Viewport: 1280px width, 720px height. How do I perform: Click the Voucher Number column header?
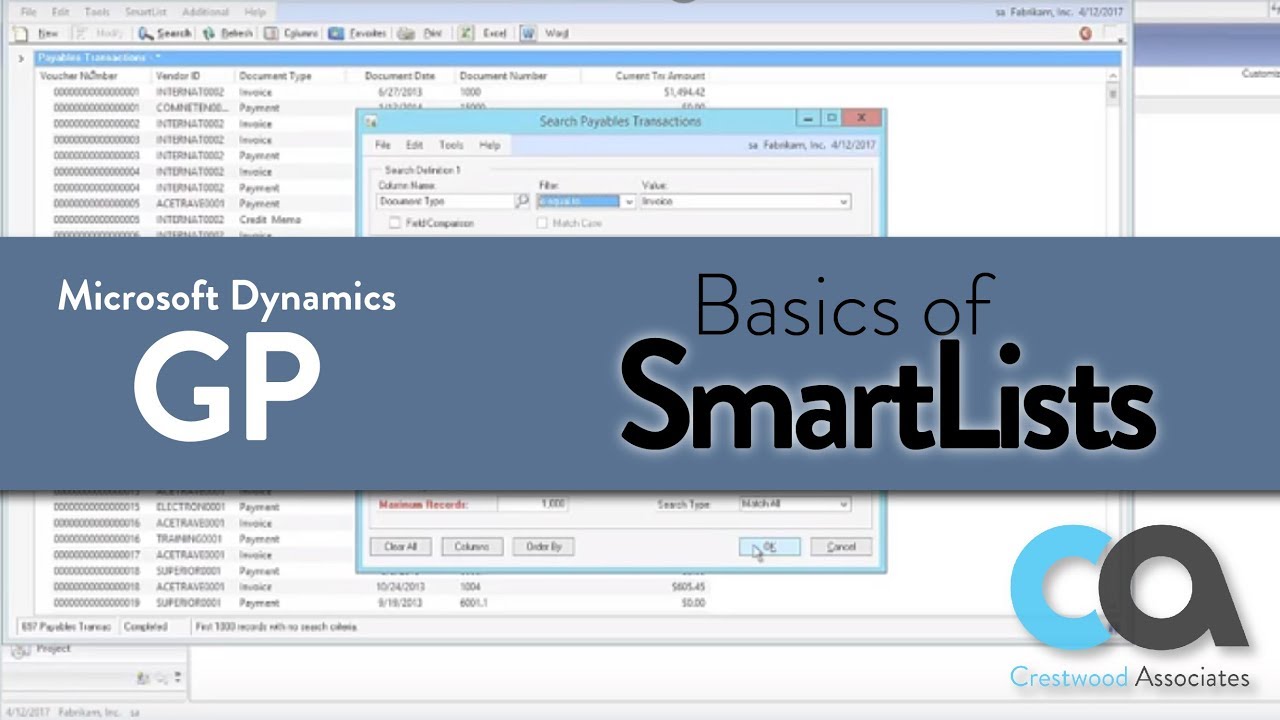pyautogui.click(x=78, y=76)
